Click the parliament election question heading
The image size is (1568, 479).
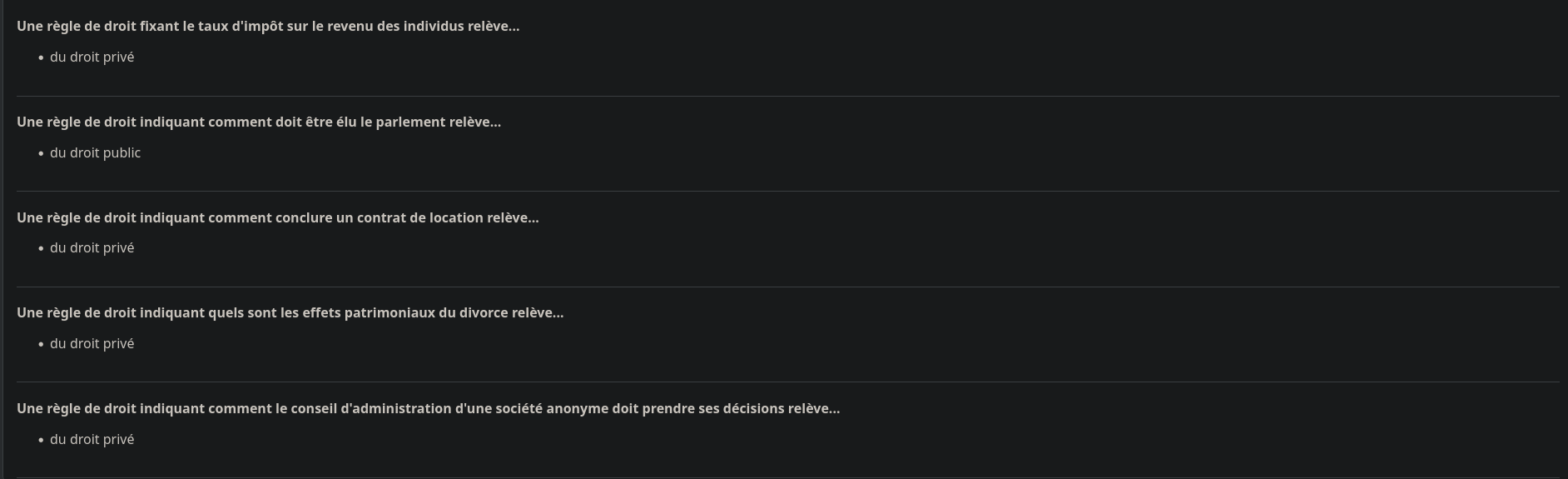(259, 122)
